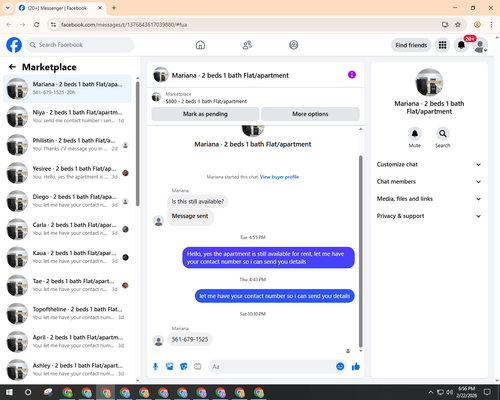Bookmark this page with star icon
Screen dimensions: 500x400
click(x=458, y=25)
